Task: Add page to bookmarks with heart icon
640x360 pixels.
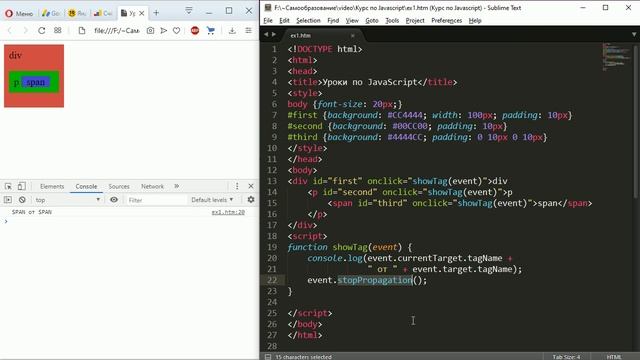Action: point(176,31)
